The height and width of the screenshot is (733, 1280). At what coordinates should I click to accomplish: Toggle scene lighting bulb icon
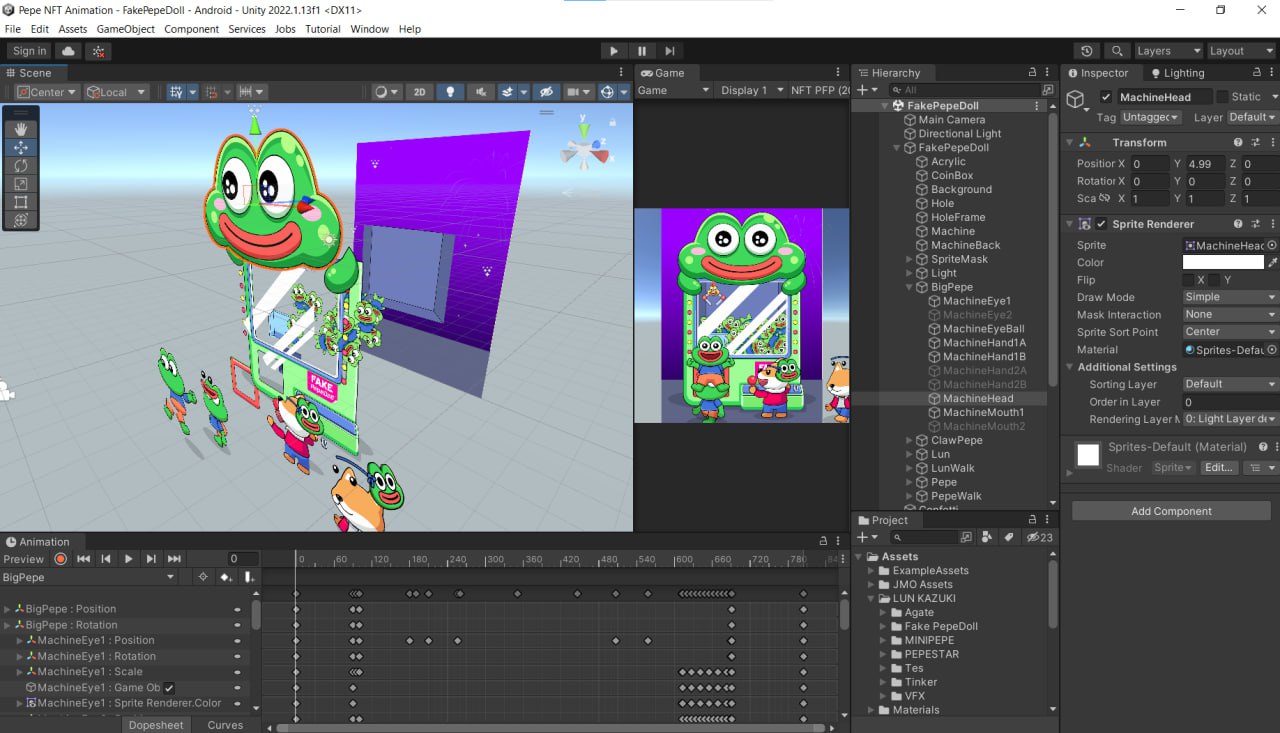[x=450, y=91]
